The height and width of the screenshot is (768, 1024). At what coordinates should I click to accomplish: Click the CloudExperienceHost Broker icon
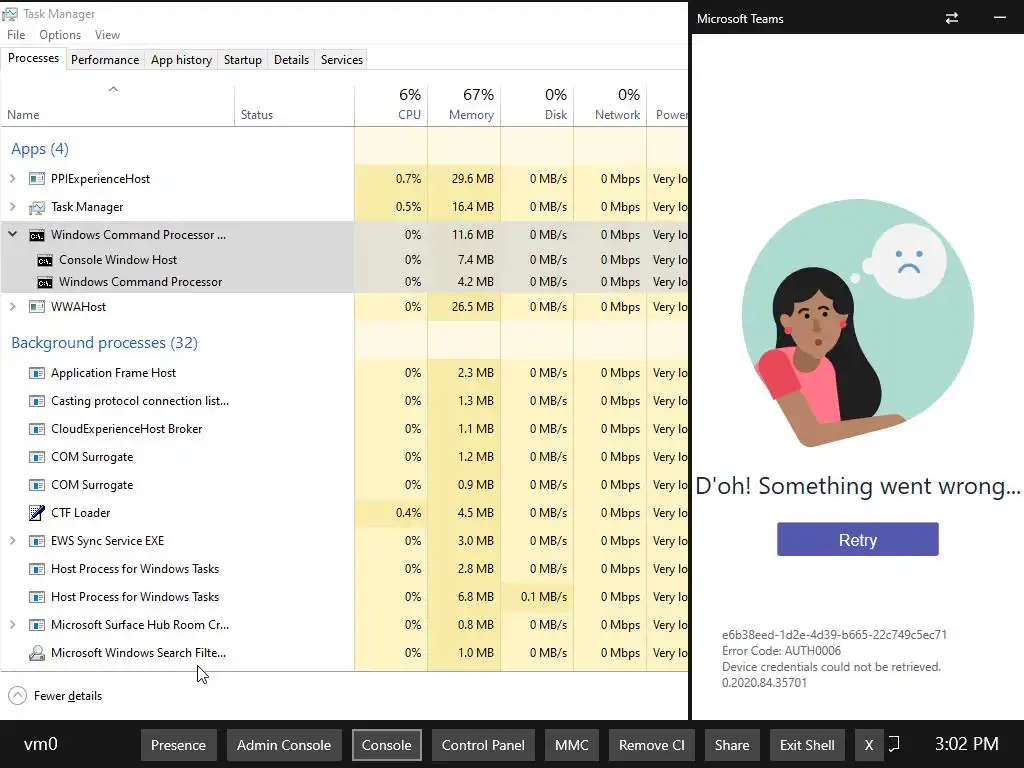(x=37, y=429)
